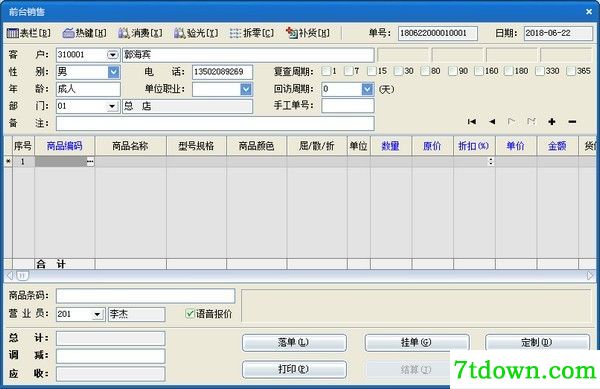Click the 商品名称 column header
The height and width of the screenshot is (389, 600).
click(130, 146)
